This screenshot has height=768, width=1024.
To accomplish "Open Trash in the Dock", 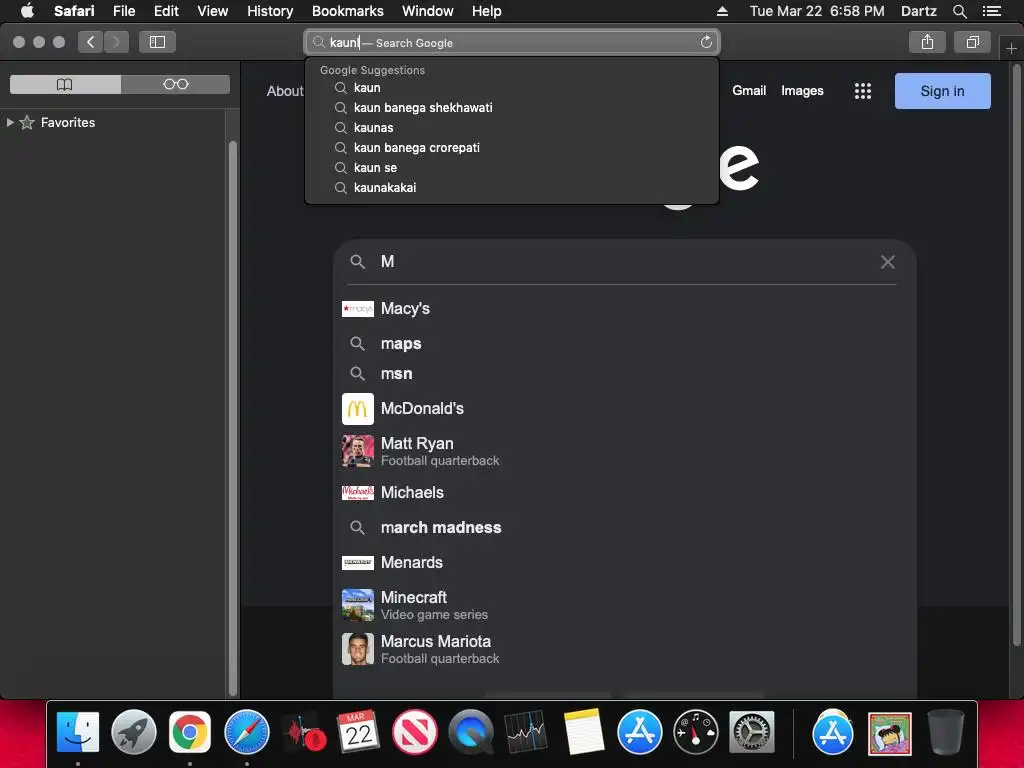I will 946,732.
